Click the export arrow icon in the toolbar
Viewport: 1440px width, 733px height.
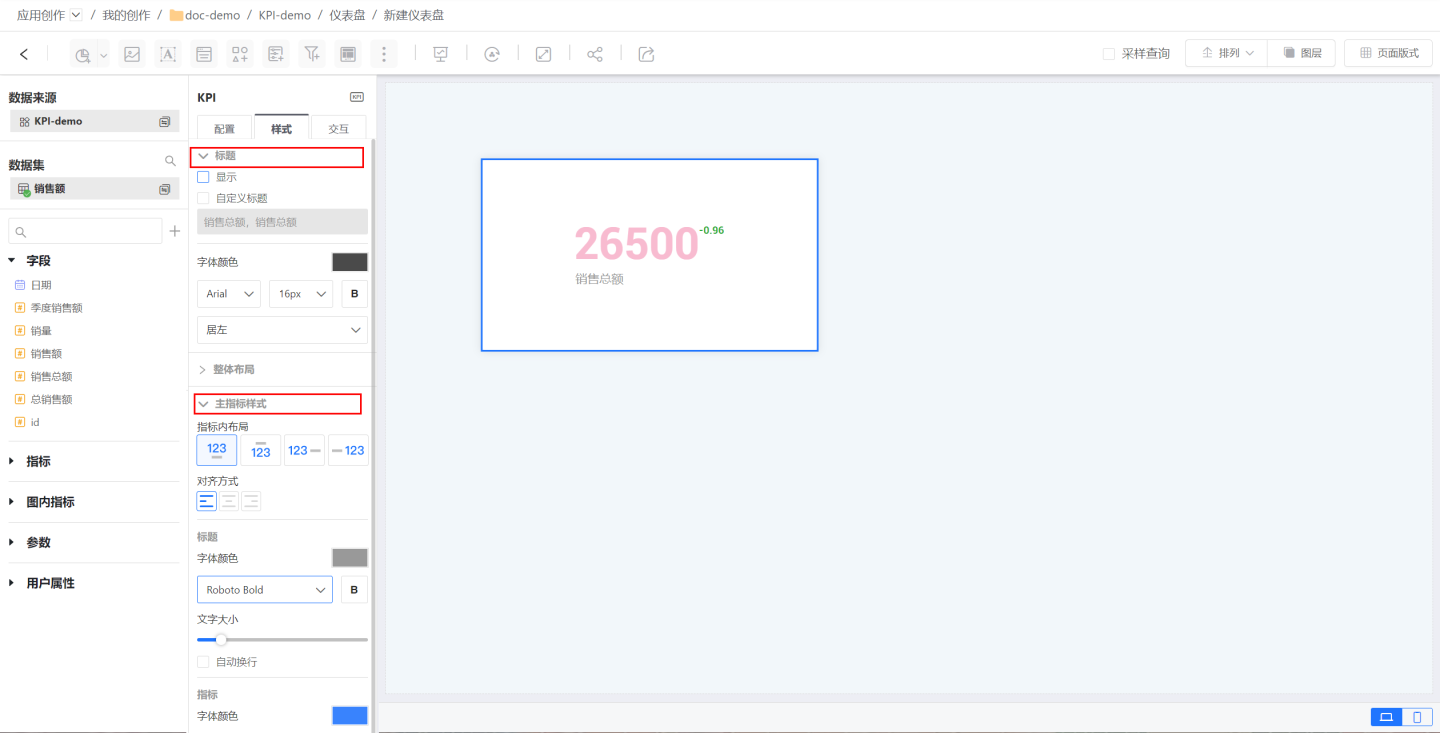coord(647,54)
